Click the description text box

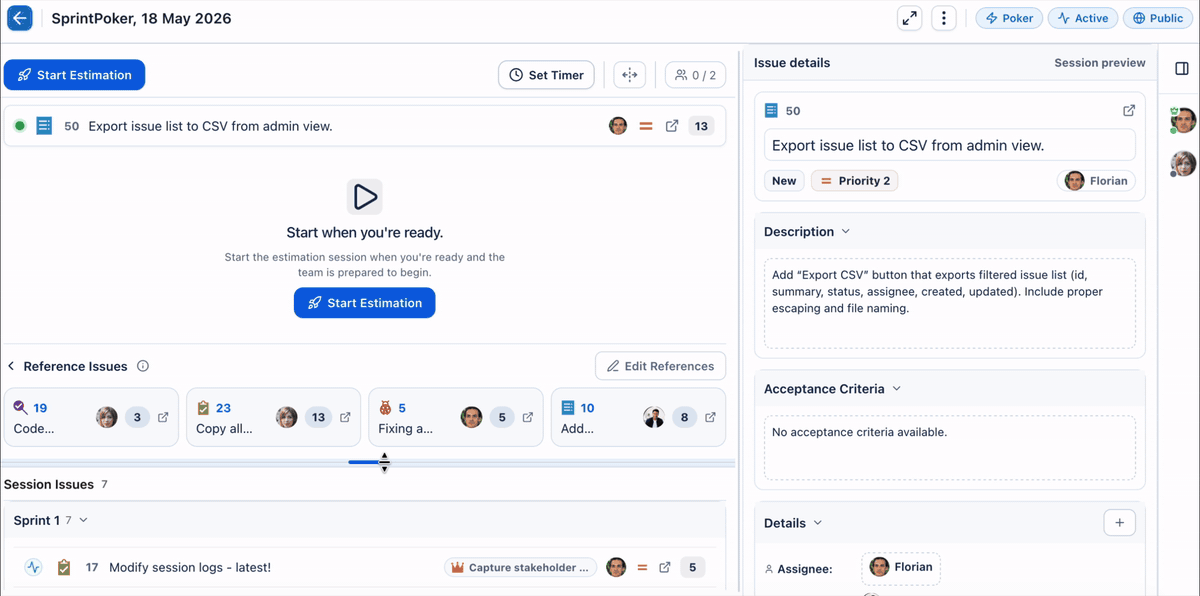tap(950, 303)
